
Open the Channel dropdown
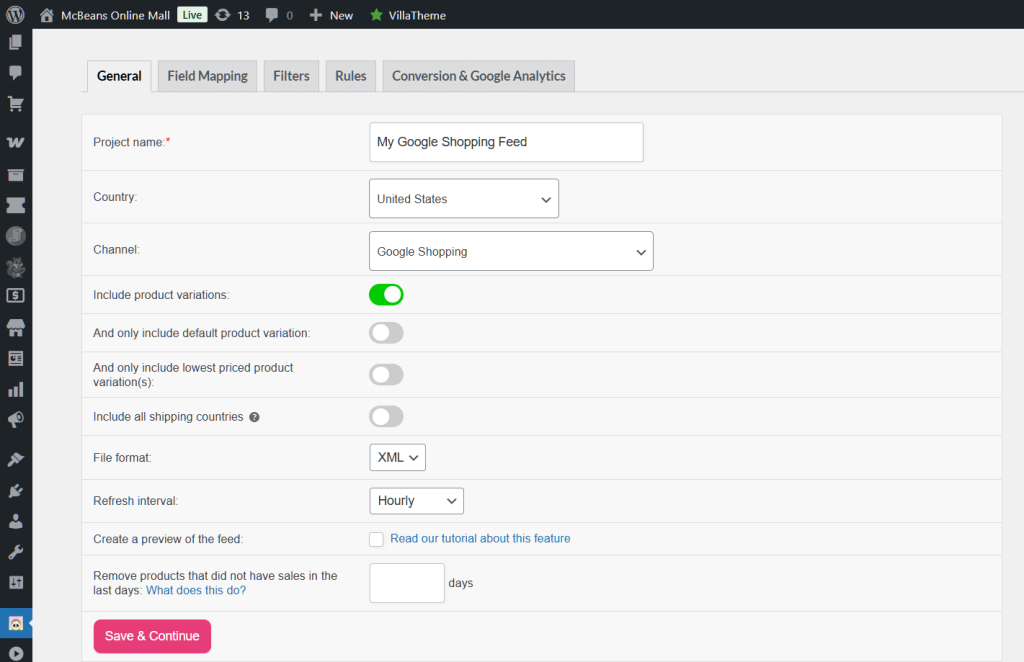pyautogui.click(x=511, y=251)
